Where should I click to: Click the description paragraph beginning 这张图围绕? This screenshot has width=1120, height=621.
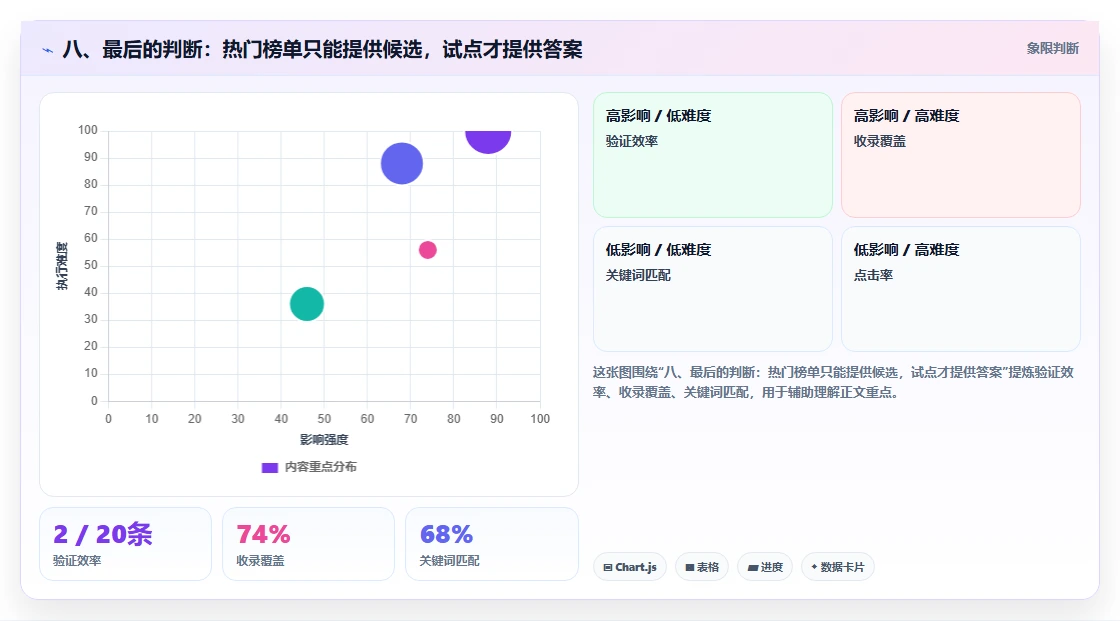tap(833, 382)
